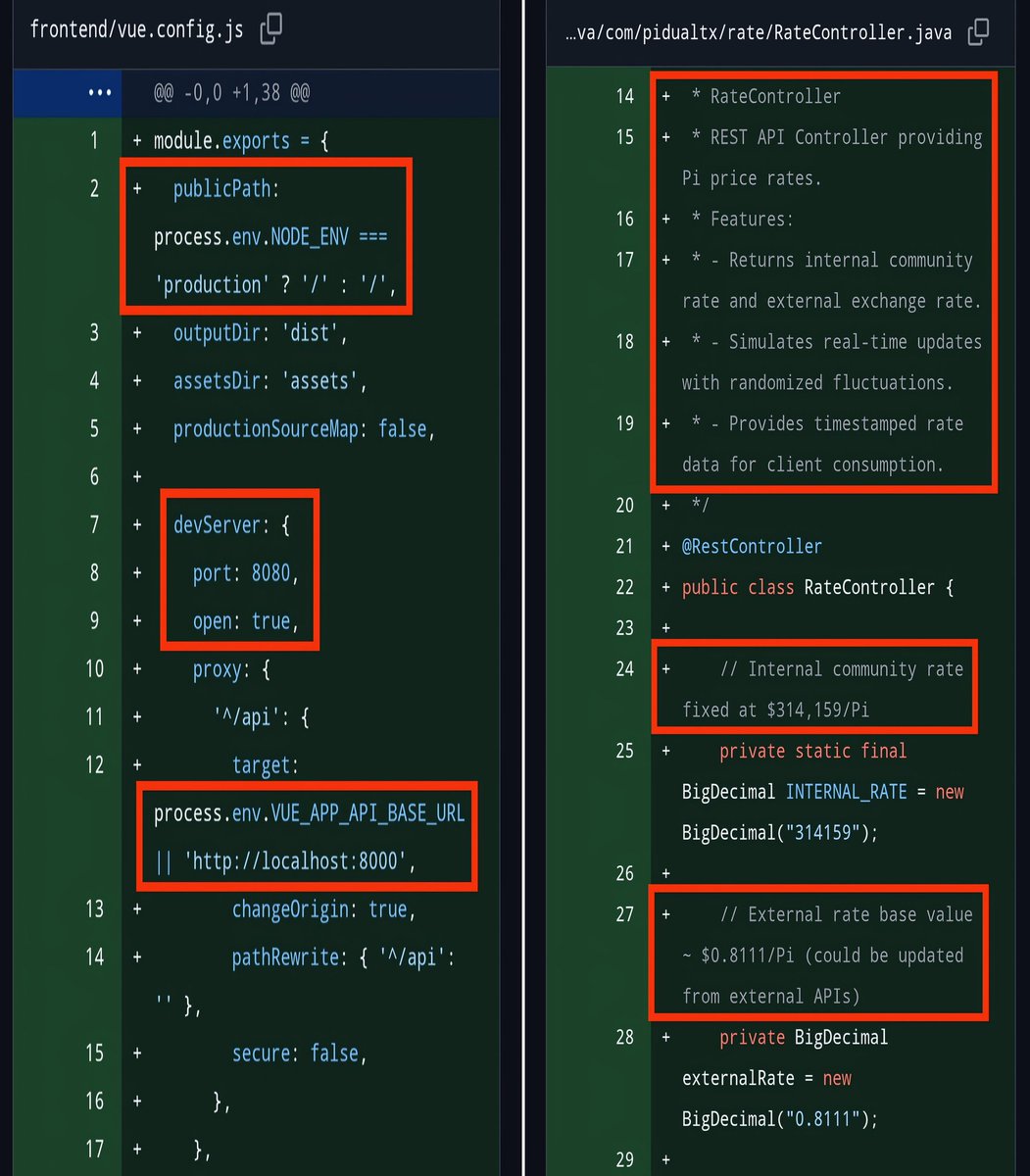The width and height of the screenshot is (1030, 1176).
Task: Open the frontend/vue.config.js file header
Action: click(x=136, y=29)
